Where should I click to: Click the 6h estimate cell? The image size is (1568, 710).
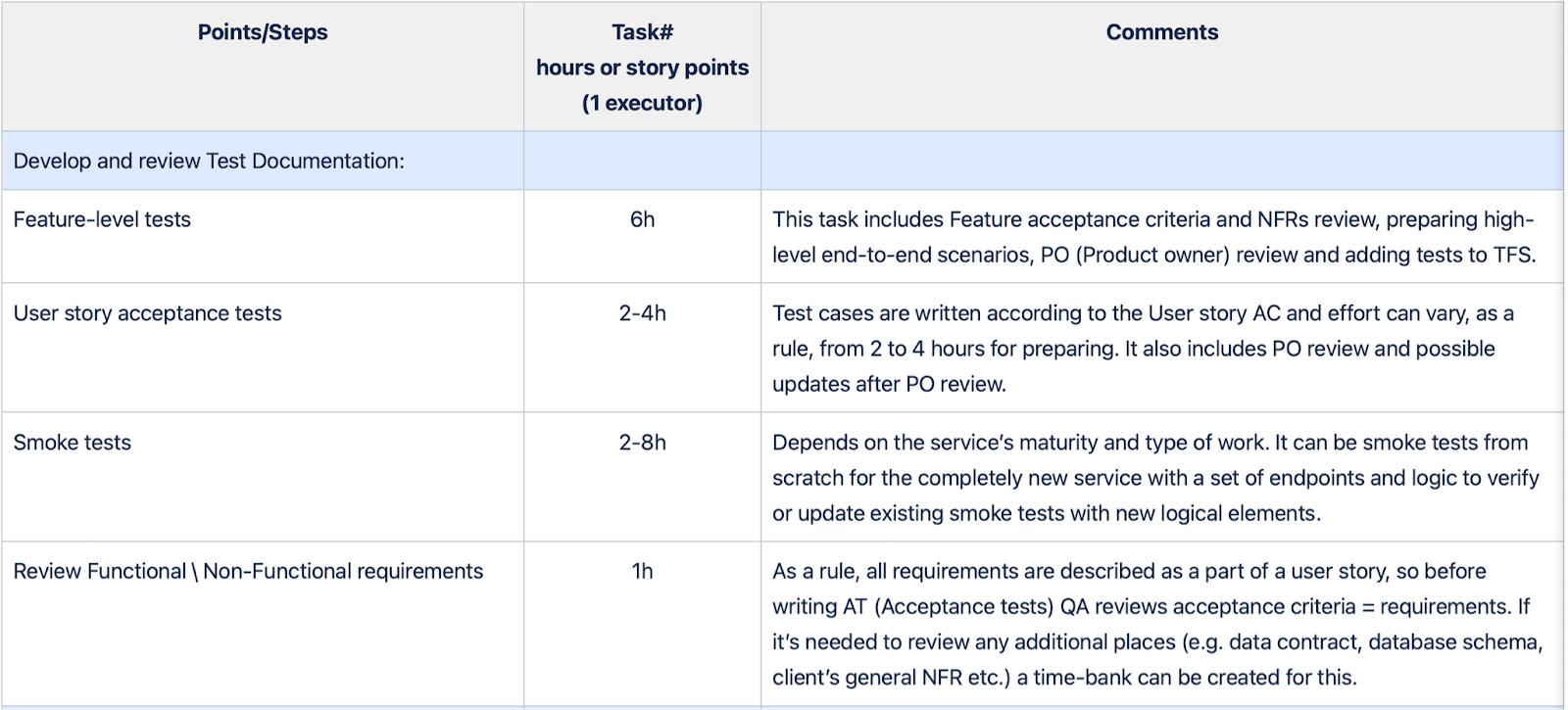tap(642, 219)
